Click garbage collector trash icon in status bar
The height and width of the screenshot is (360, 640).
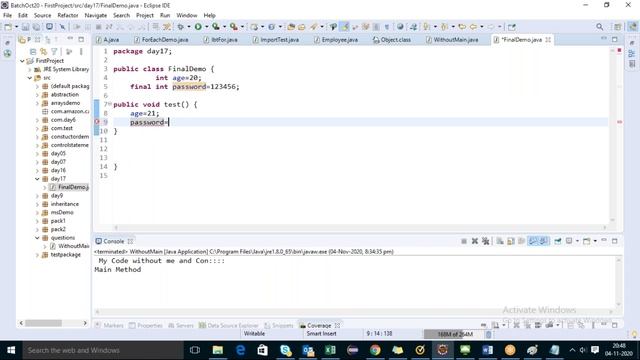(489, 334)
